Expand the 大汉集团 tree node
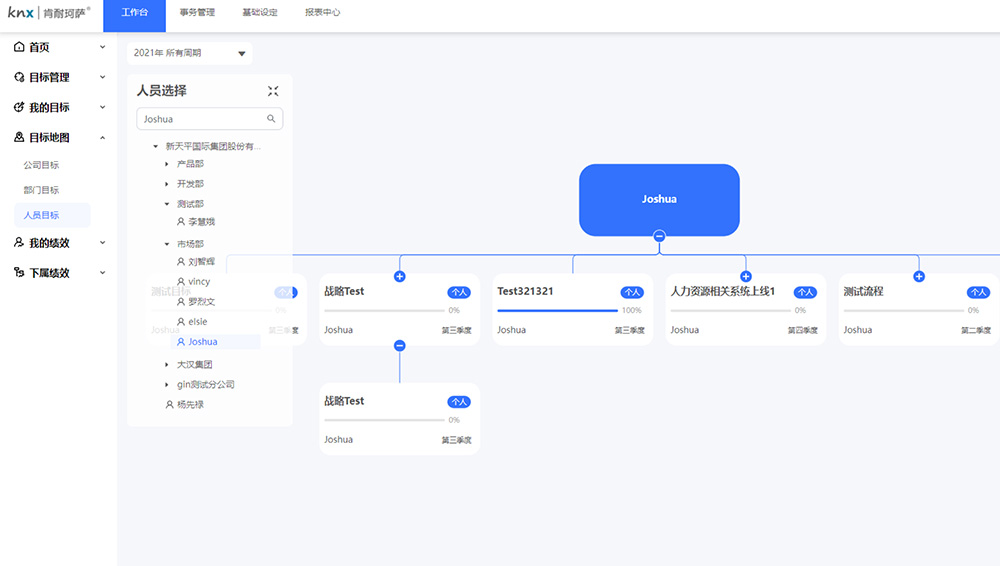 [x=167, y=364]
